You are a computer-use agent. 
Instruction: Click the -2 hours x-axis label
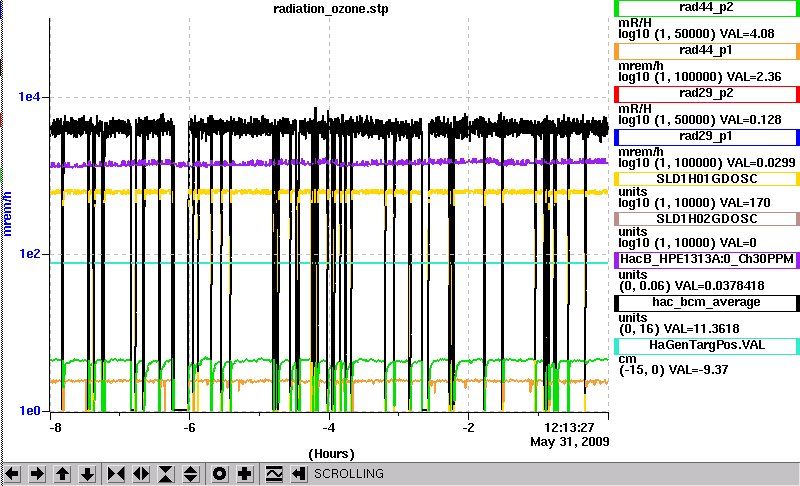(468, 427)
